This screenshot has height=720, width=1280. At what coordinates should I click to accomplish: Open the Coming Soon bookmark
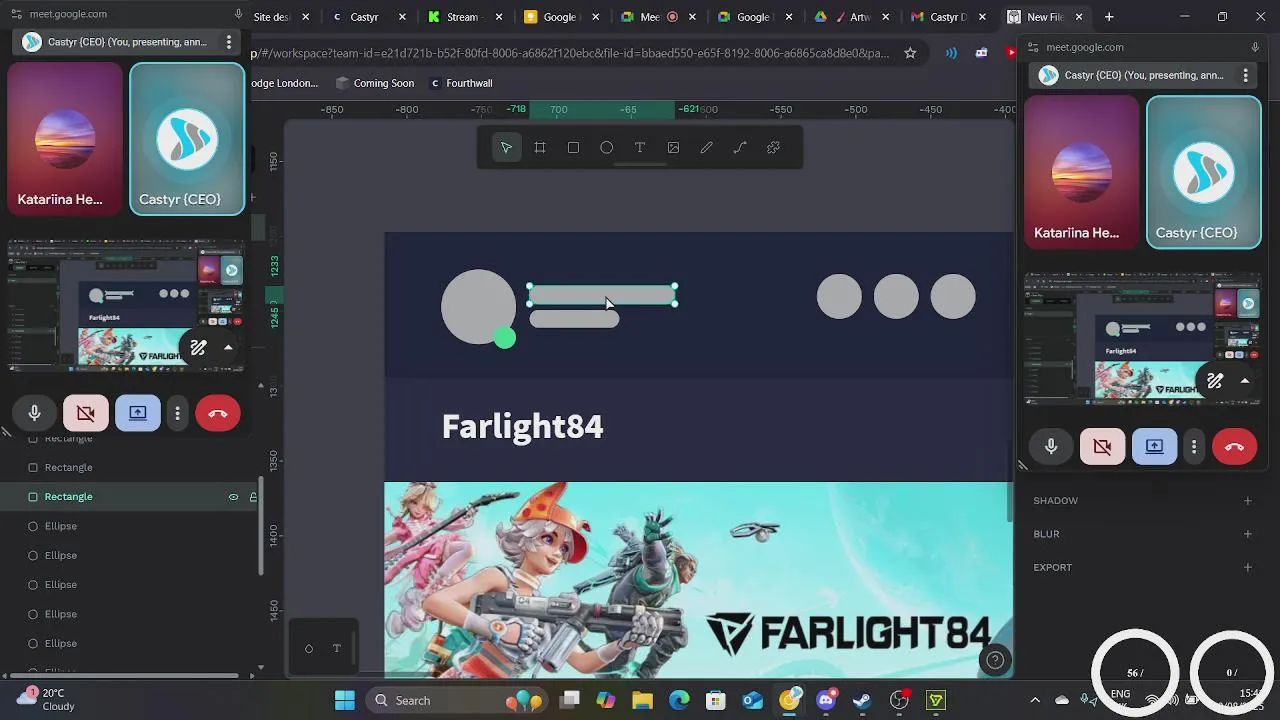375,83
